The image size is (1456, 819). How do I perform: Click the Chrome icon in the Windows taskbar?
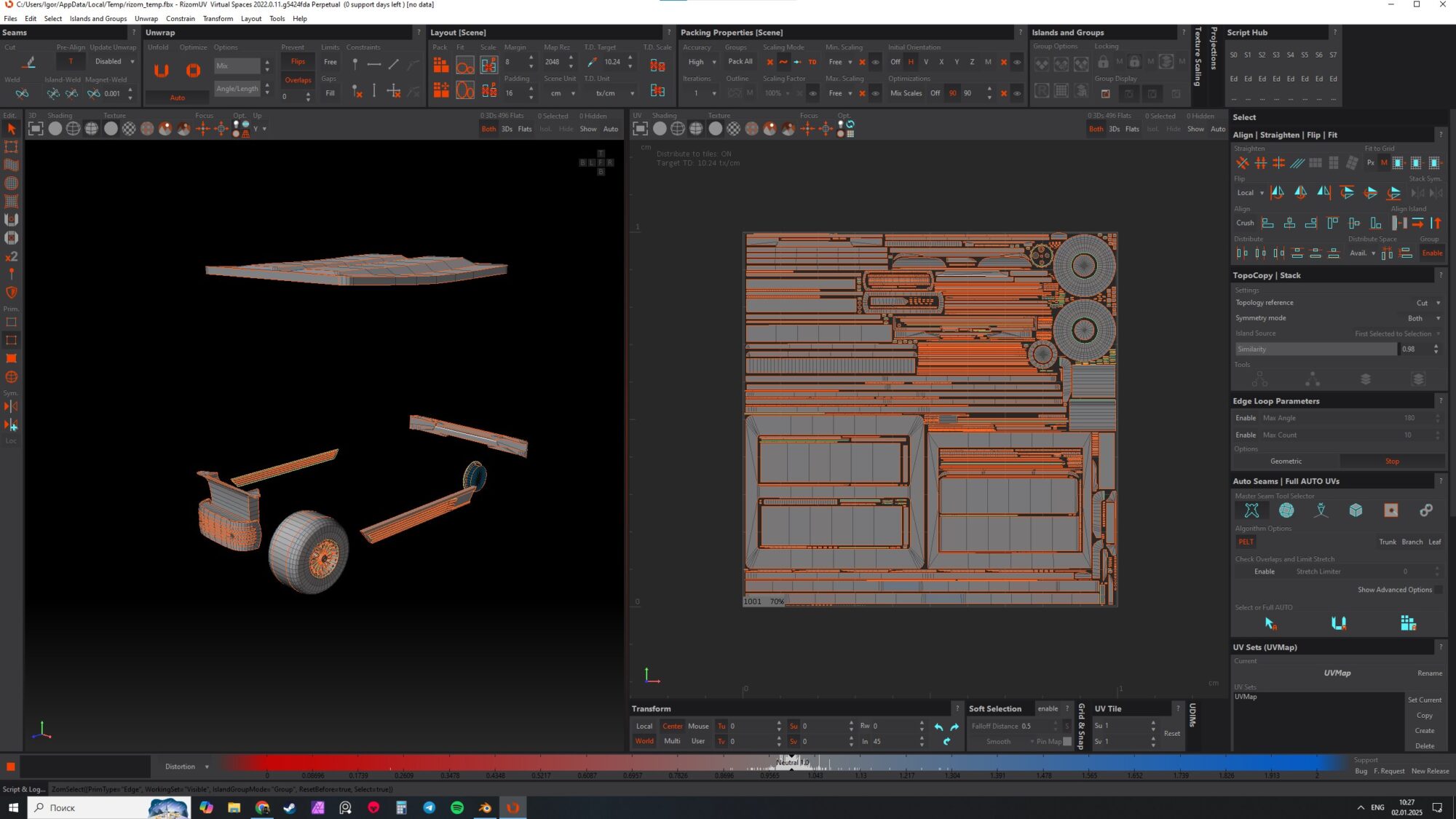[x=262, y=807]
